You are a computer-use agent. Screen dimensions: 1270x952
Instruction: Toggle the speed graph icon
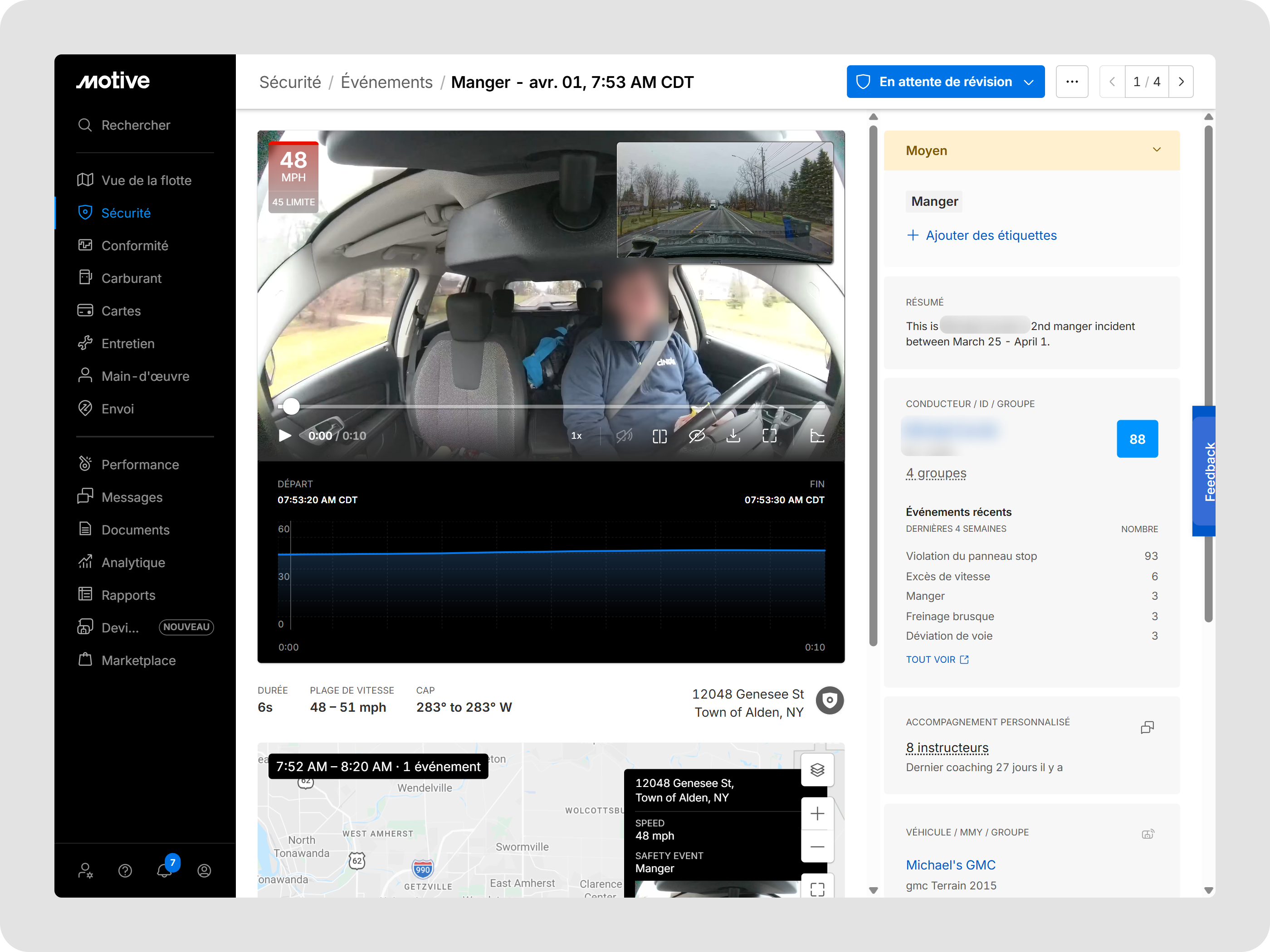click(817, 436)
